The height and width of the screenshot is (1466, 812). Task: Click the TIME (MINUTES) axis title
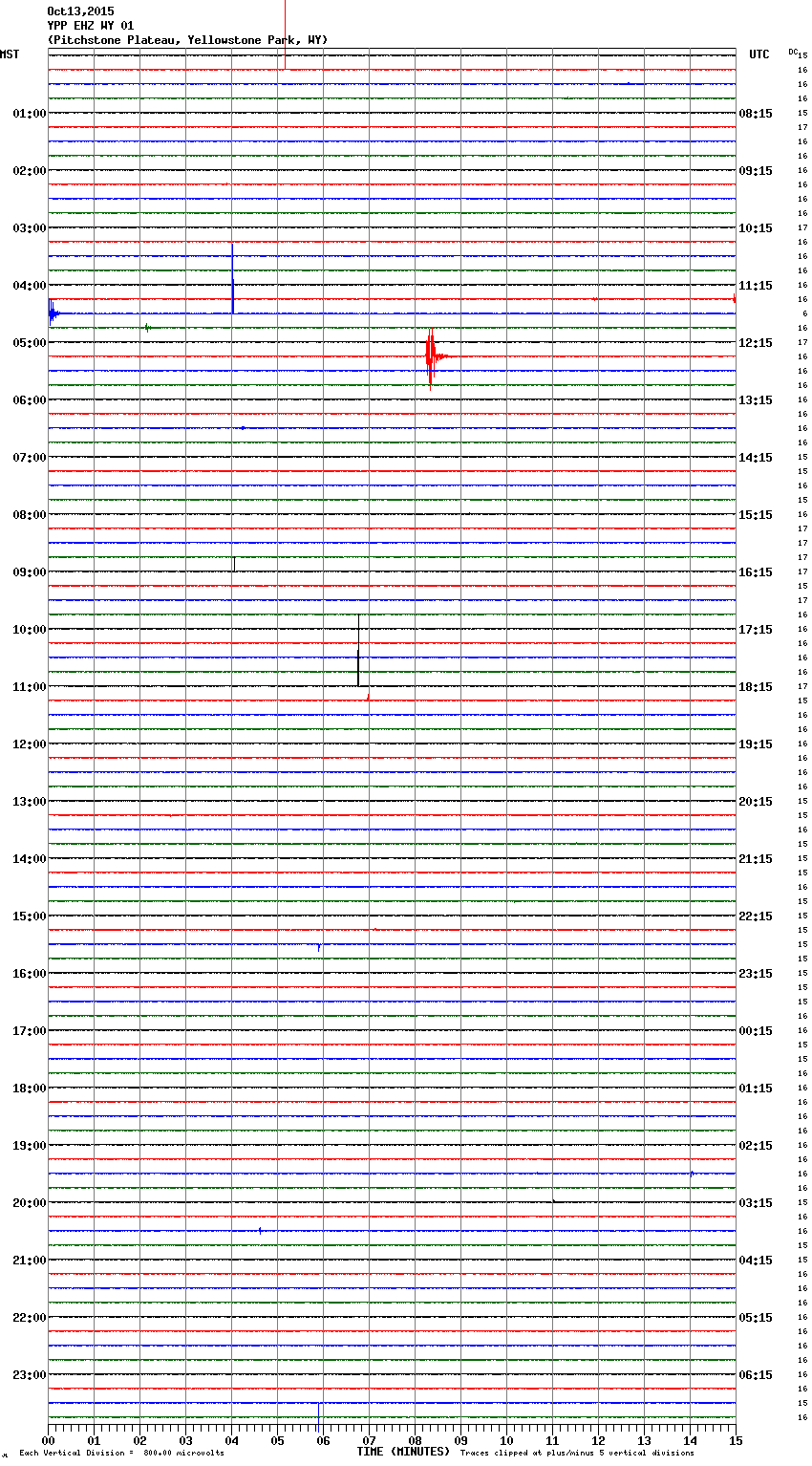click(x=403, y=1452)
